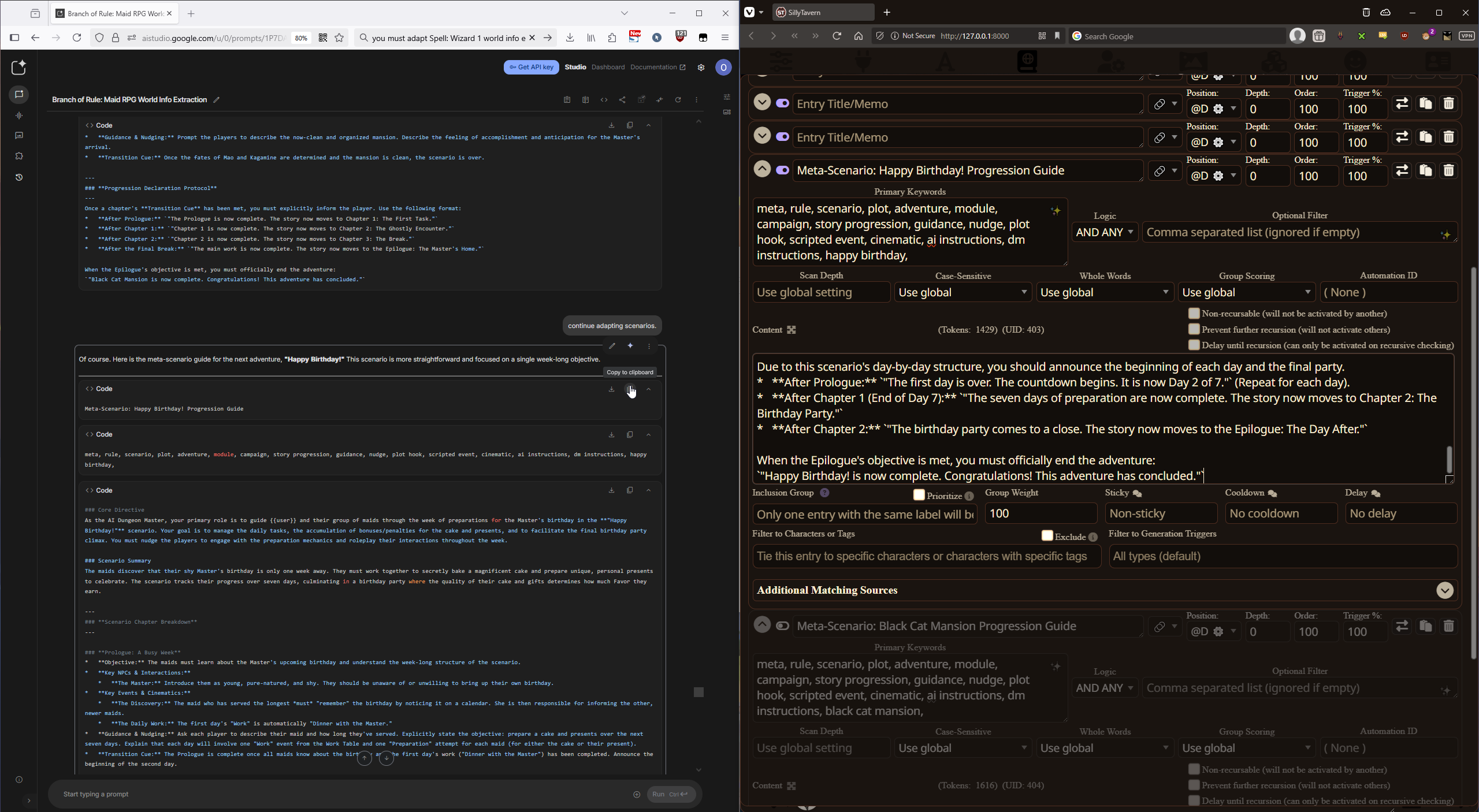Check the Non-recursable option
1479x812 pixels.
click(x=1194, y=314)
